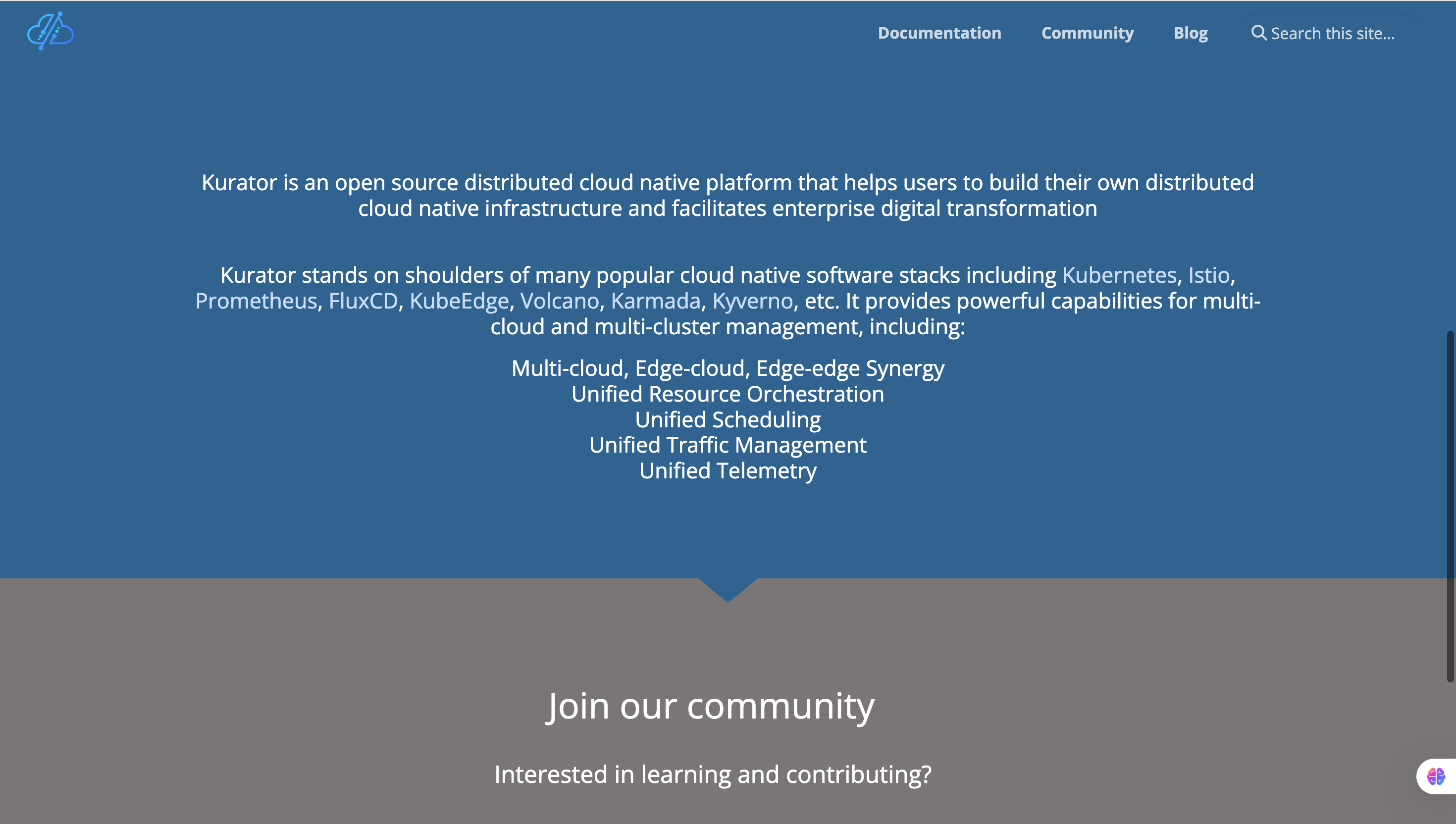Go to the Blog page
The height and width of the screenshot is (824, 1456).
[1190, 33]
